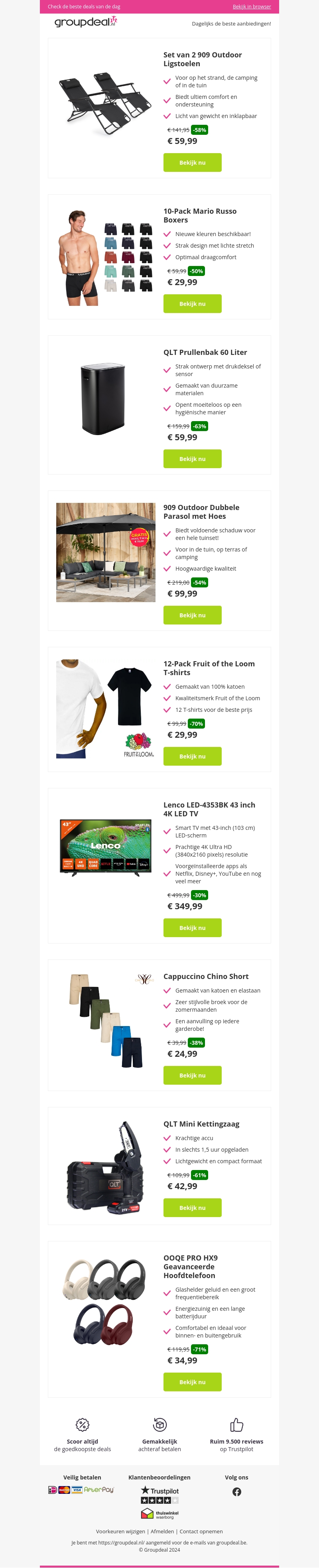This screenshot has width=319, height=1568.
Task: Click Bekijk nu for Mario Russo Boxers
Action: pyautogui.click(x=192, y=304)
